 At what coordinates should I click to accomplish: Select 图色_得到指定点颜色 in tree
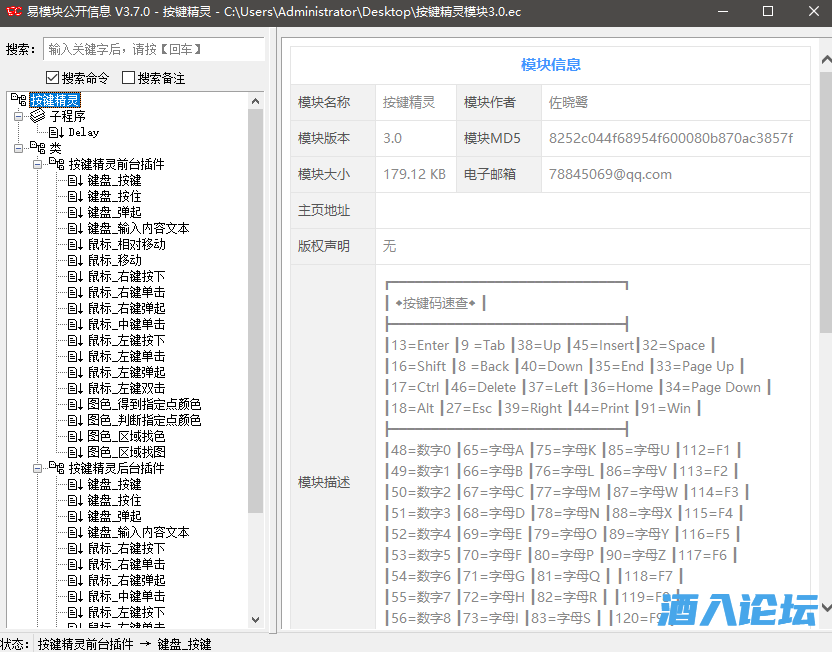point(144,404)
